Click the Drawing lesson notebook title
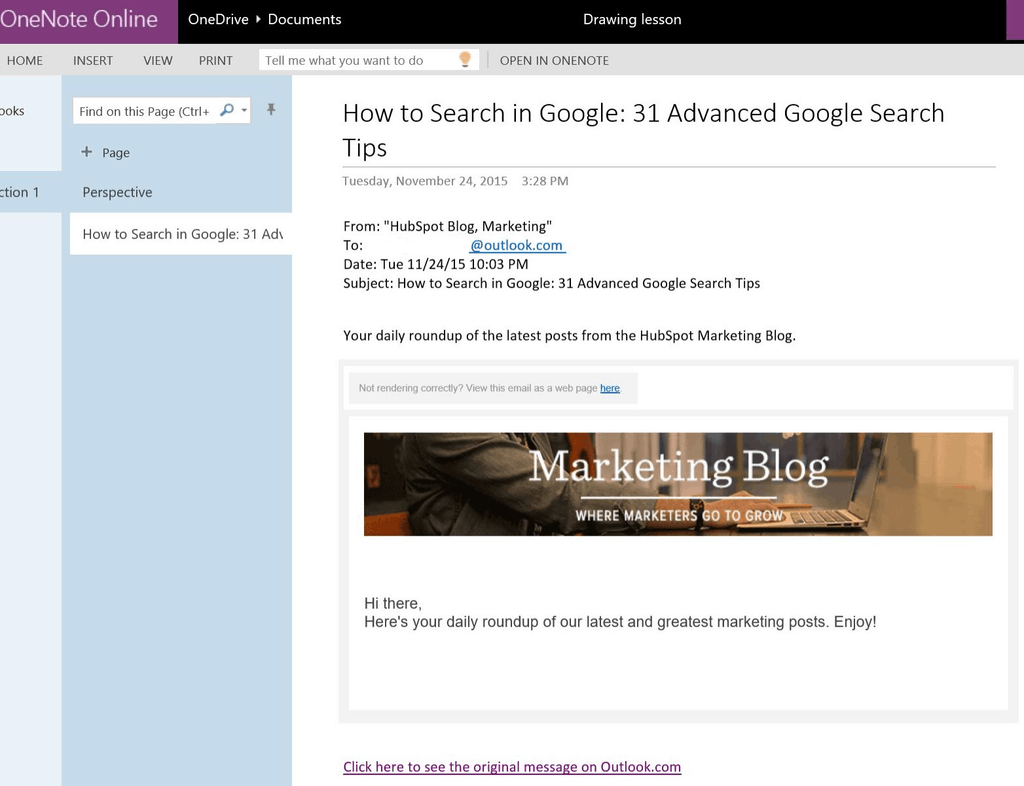This screenshot has height=786, width=1024. pos(632,20)
